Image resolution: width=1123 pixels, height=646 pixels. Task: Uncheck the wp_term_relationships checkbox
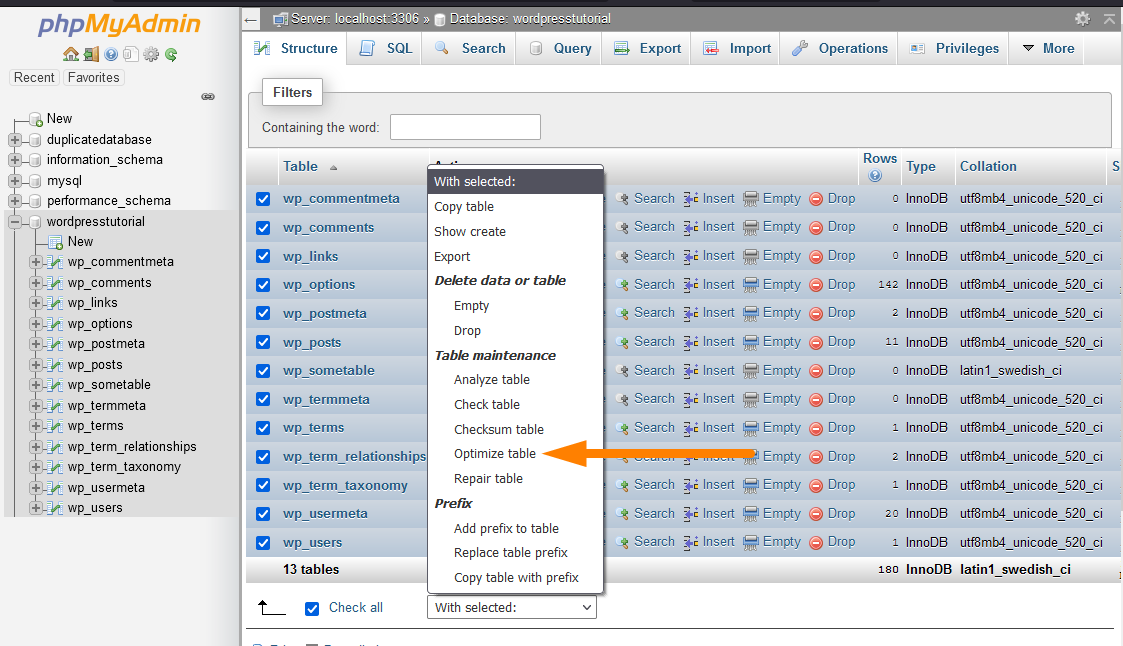(263, 457)
